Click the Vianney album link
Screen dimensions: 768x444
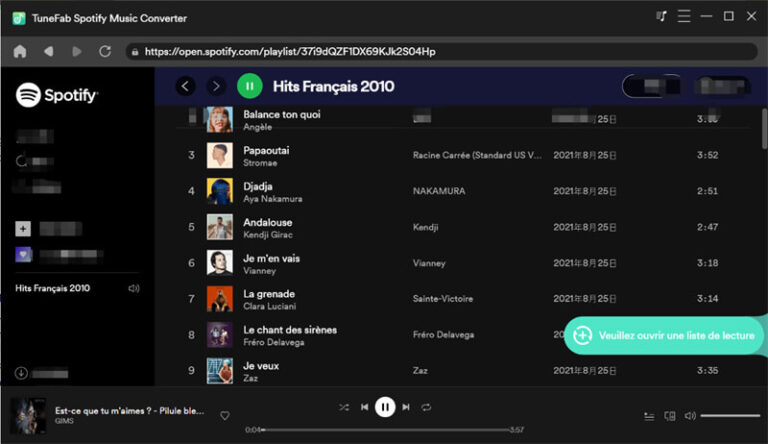[429, 263]
